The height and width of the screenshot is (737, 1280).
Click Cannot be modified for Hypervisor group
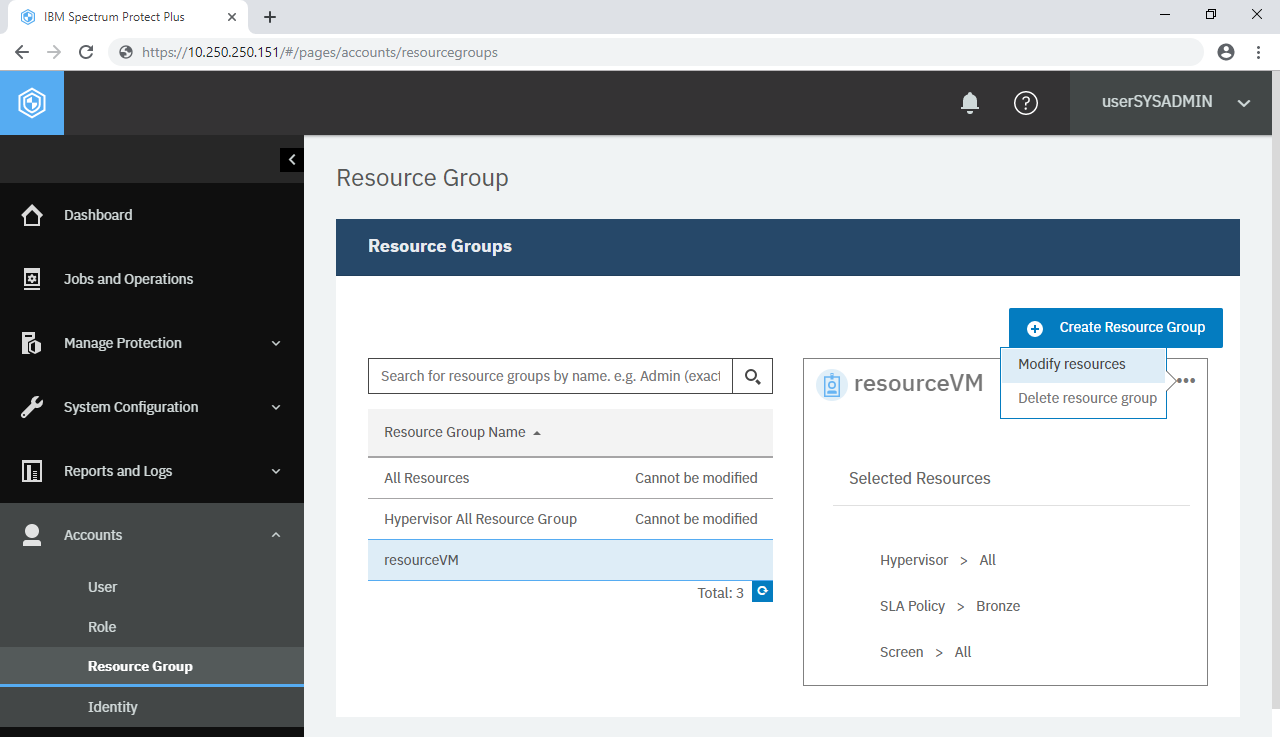pyautogui.click(x=696, y=519)
